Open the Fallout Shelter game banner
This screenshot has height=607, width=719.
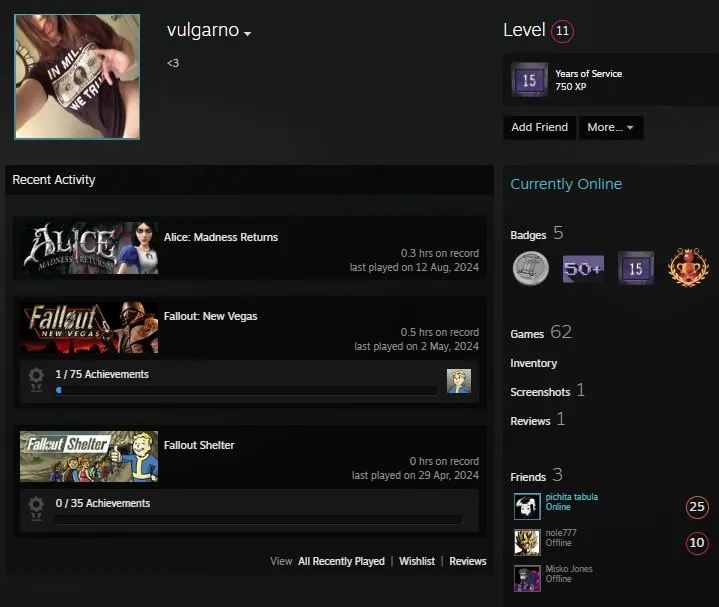point(89,456)
